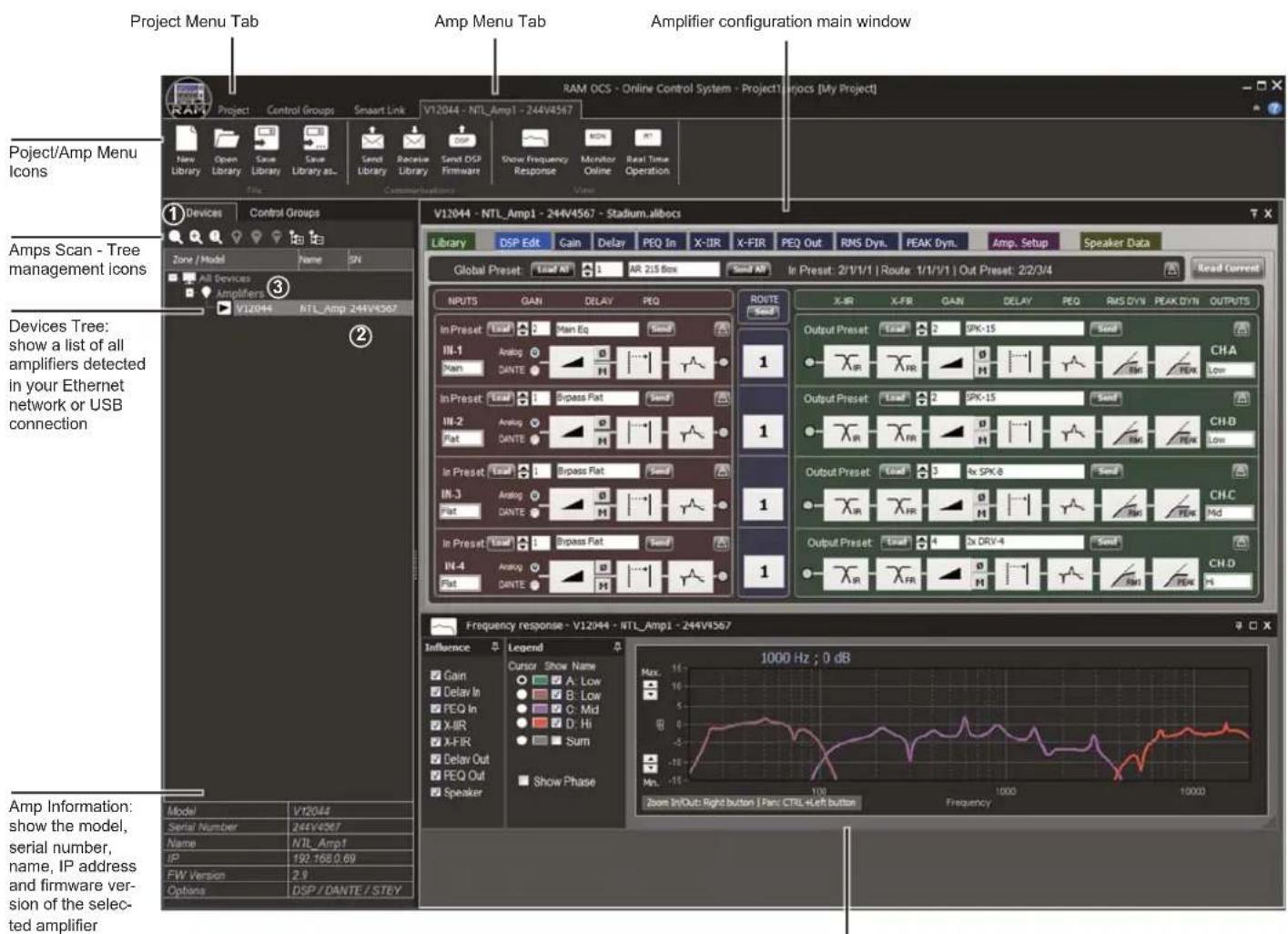
Task: Click the Save Library icon
Action: [x=266, y=138]
